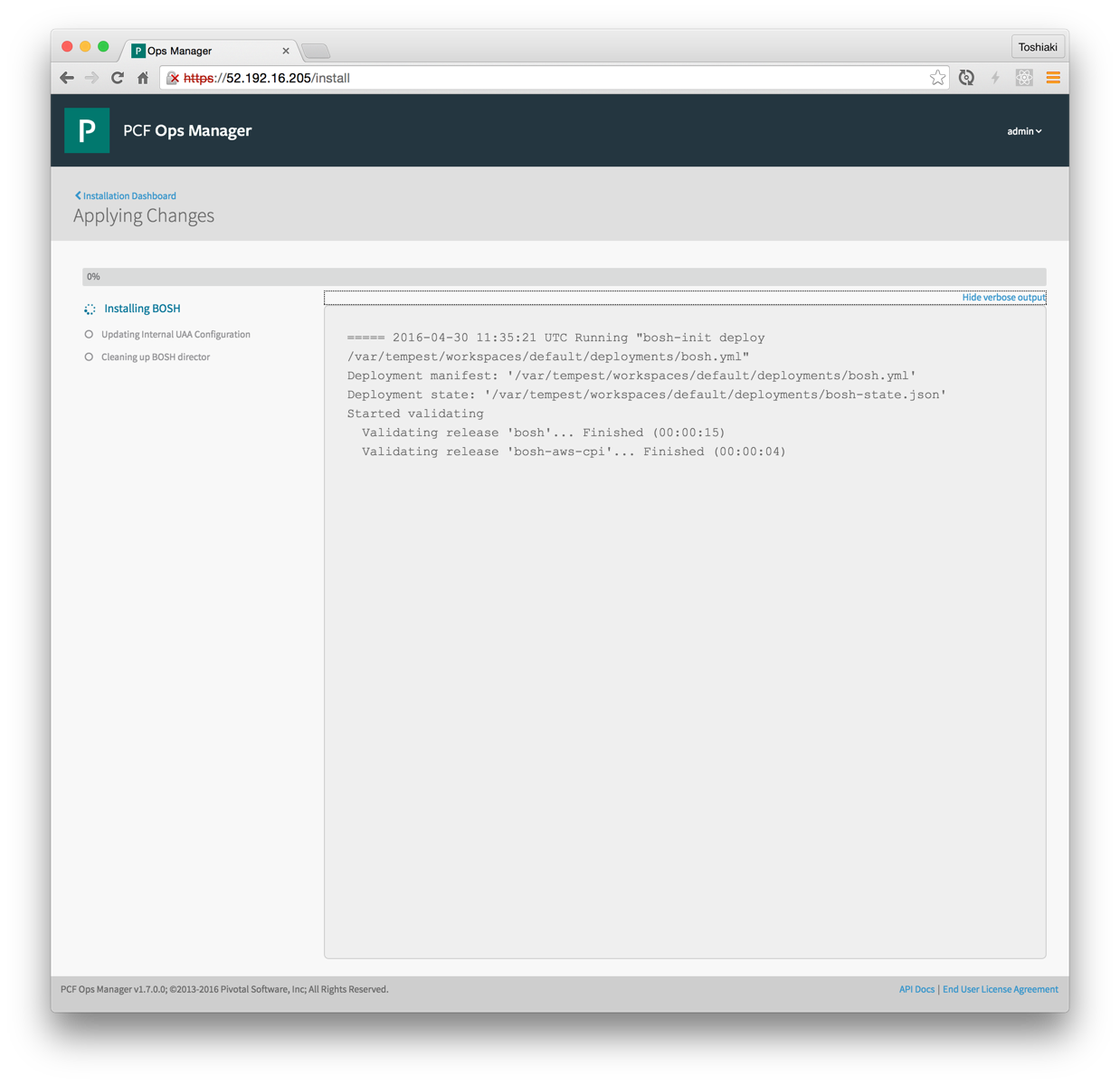This screenshot has height=1085, width=1120.
Task: Click the Installing BOSH spinner icon
Action: pos(90,309)
